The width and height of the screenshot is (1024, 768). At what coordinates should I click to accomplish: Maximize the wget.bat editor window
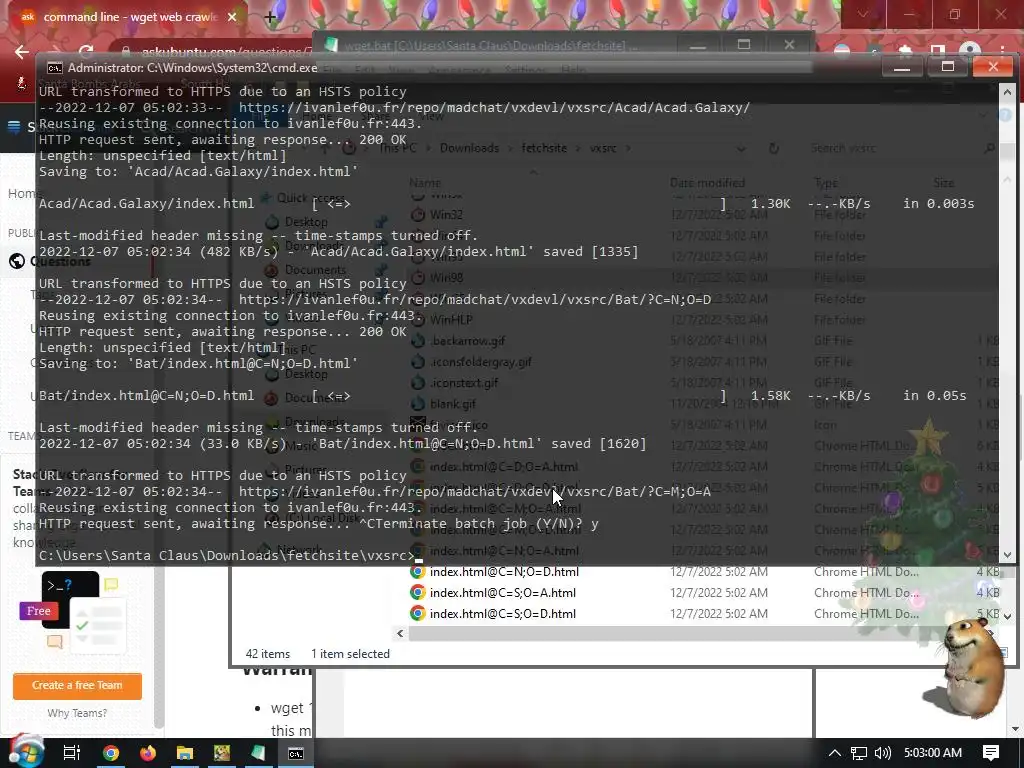click(x=744, y=44)
